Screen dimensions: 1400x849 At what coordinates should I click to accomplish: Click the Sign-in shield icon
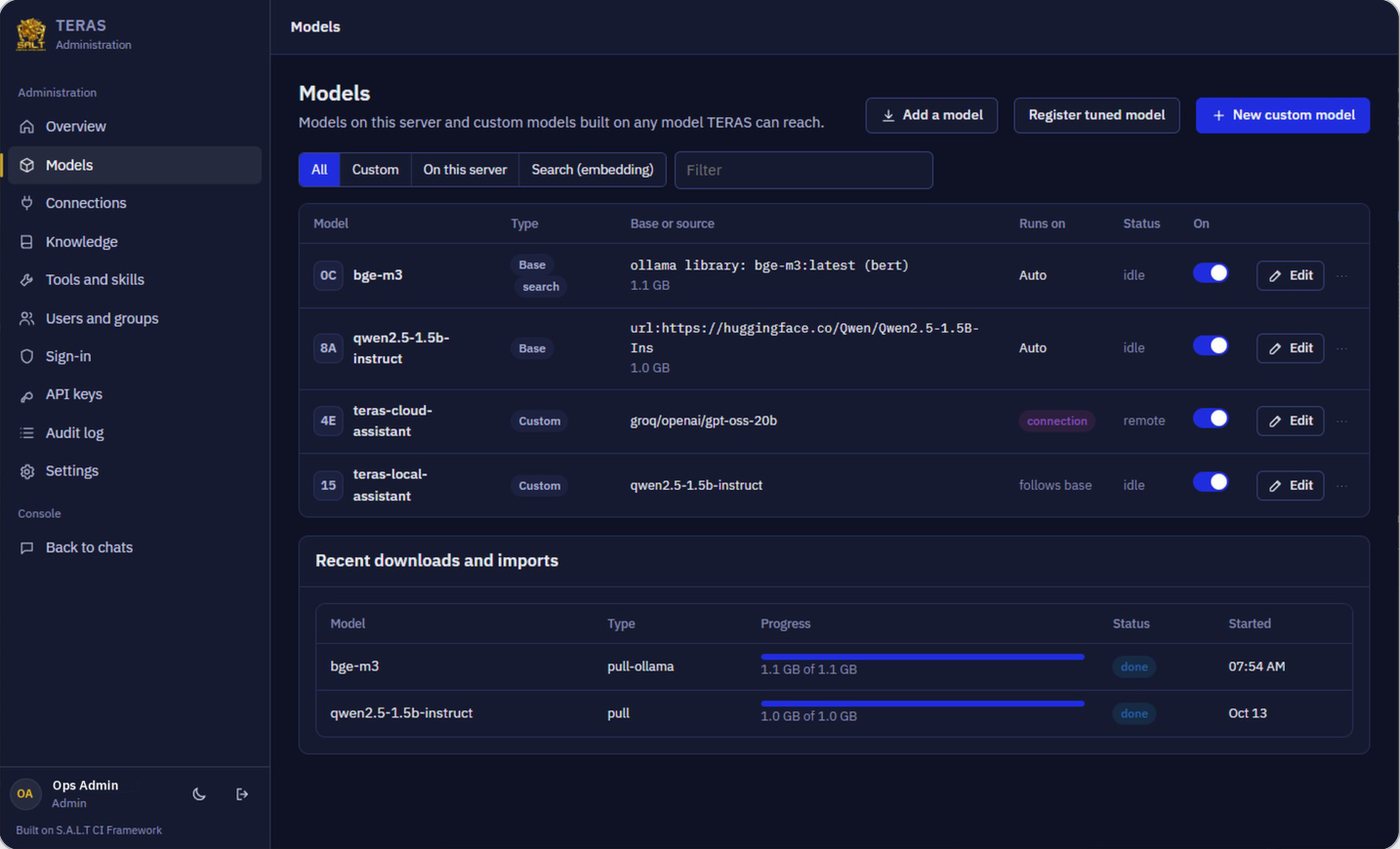[27, 356]
